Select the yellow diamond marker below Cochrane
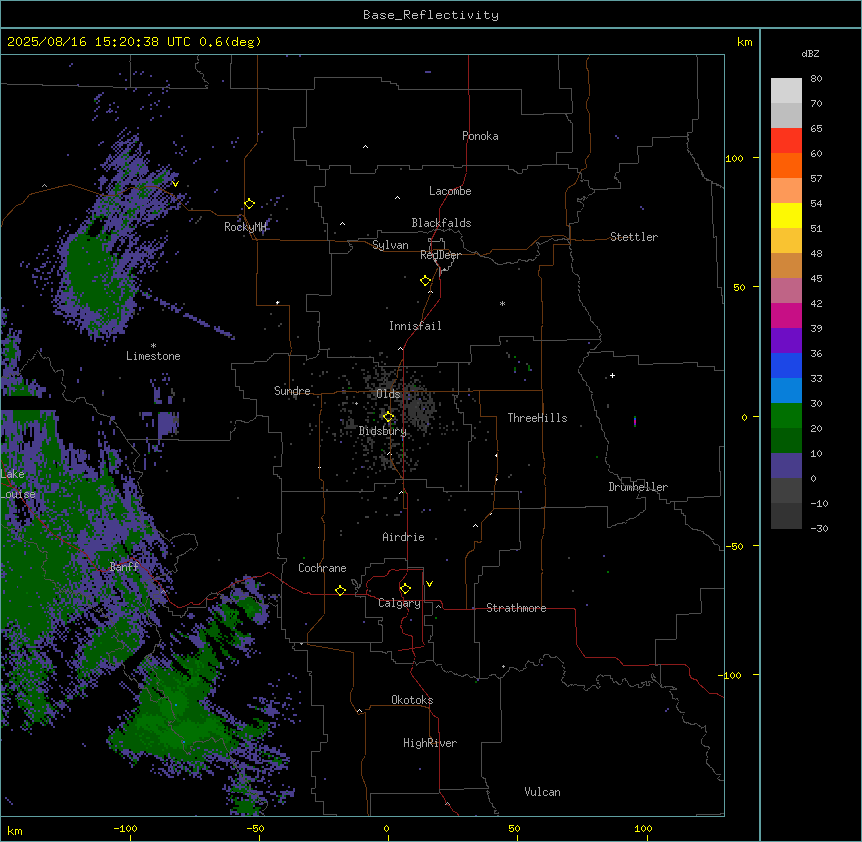Viewport: 862px width, 842px height. click(340, 590)
